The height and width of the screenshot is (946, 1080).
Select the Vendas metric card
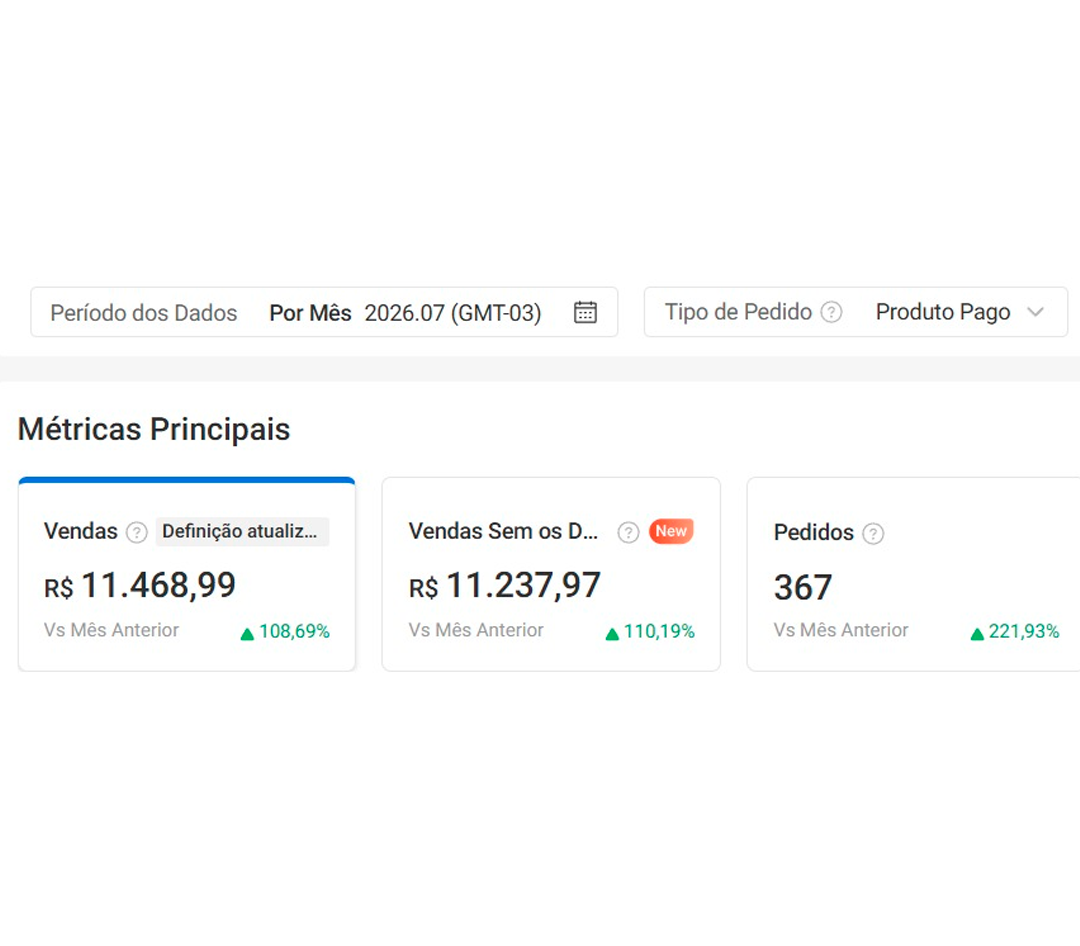187,574
